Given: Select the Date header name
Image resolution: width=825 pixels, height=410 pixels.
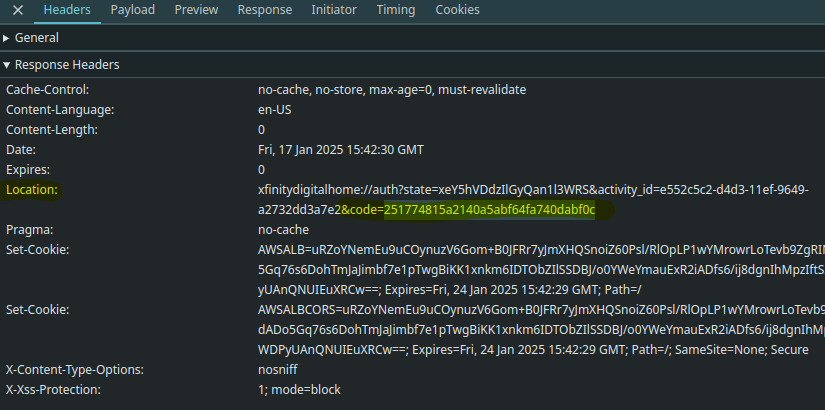Looking at the screenshot, I should (x=21, y=150).
